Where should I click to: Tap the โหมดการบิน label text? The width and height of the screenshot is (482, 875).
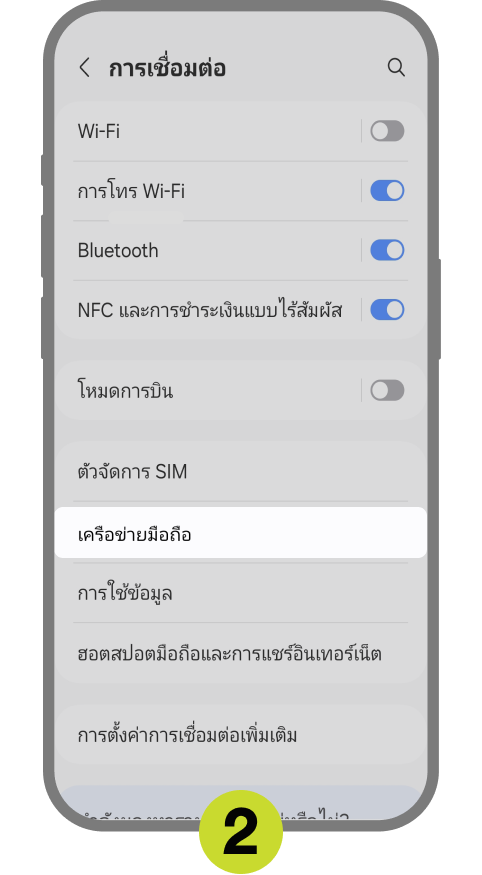[x=125, y=391]
